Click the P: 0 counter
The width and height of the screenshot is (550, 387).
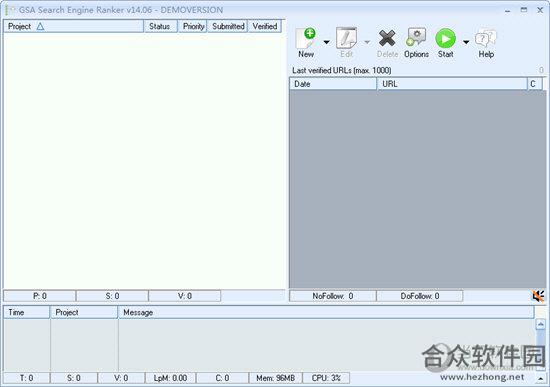click(40, 296)
